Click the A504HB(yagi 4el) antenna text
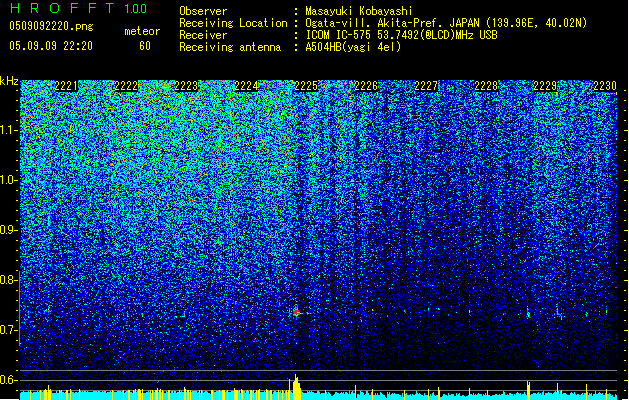Screen dimensions: 629x400 tap(353, 47)
